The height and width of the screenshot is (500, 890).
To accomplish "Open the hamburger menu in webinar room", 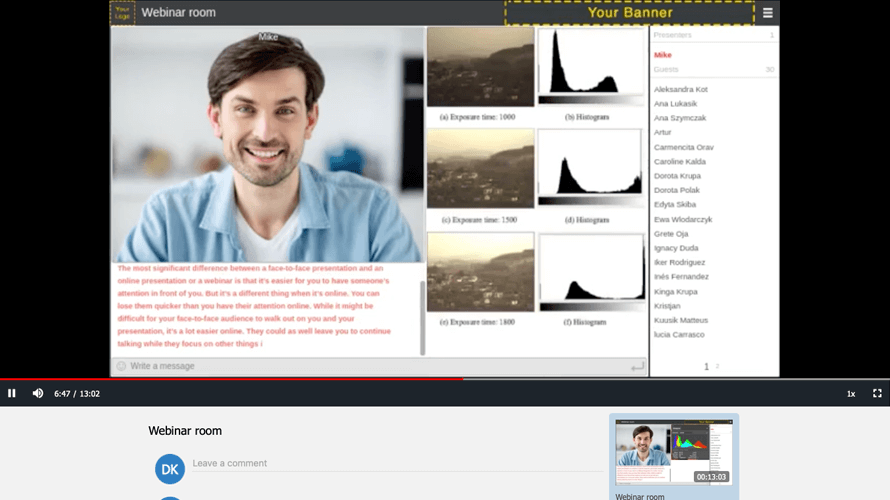I will point(767,13).
